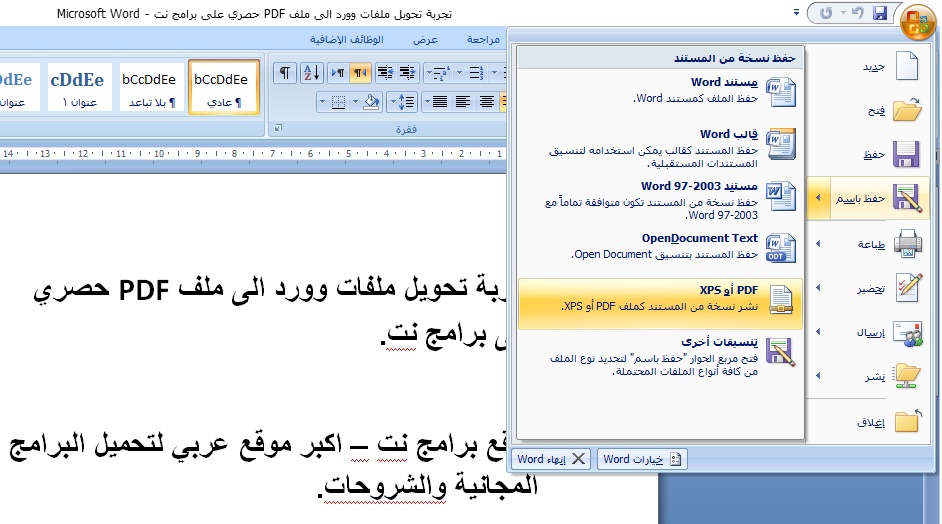The height and width of the screenshot is (524, 942).
Task: Expand the نشر (Publish) submenu arrow
Action: click(818, 376)
